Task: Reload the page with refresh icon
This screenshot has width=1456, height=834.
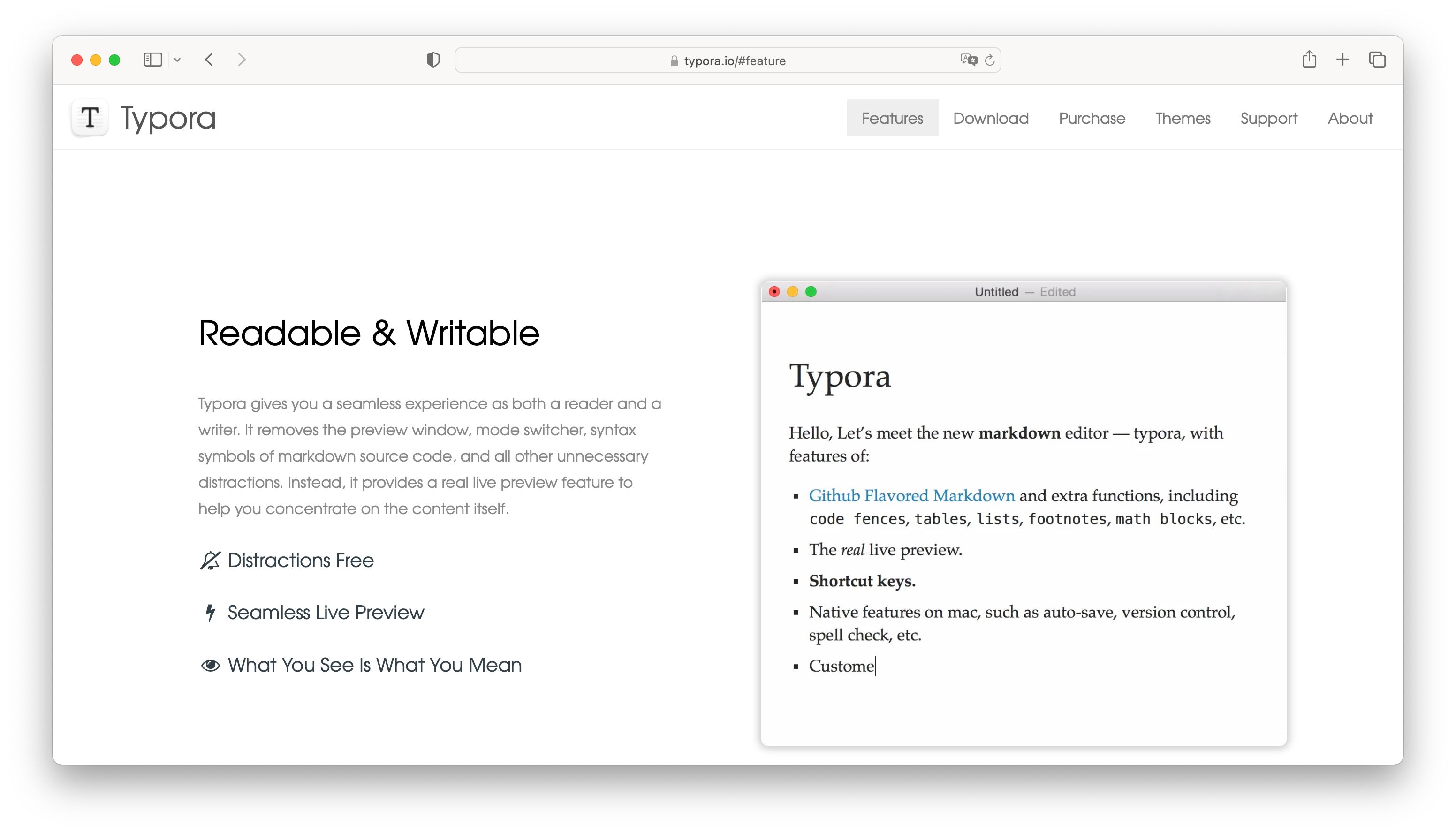Action: point(990,60)
